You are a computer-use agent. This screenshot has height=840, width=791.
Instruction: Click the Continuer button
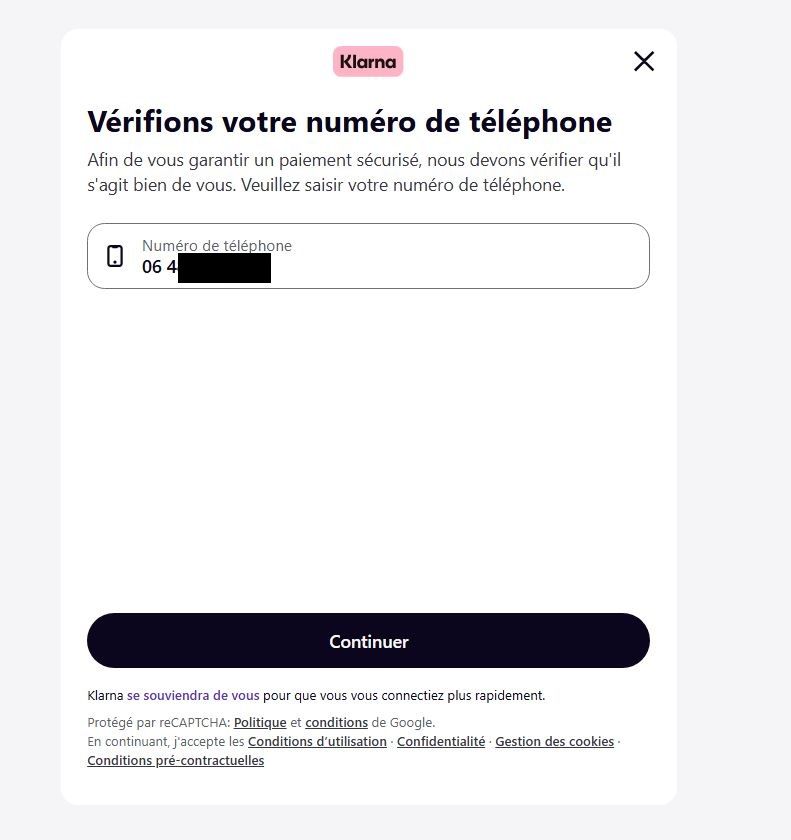coord(368,641)
